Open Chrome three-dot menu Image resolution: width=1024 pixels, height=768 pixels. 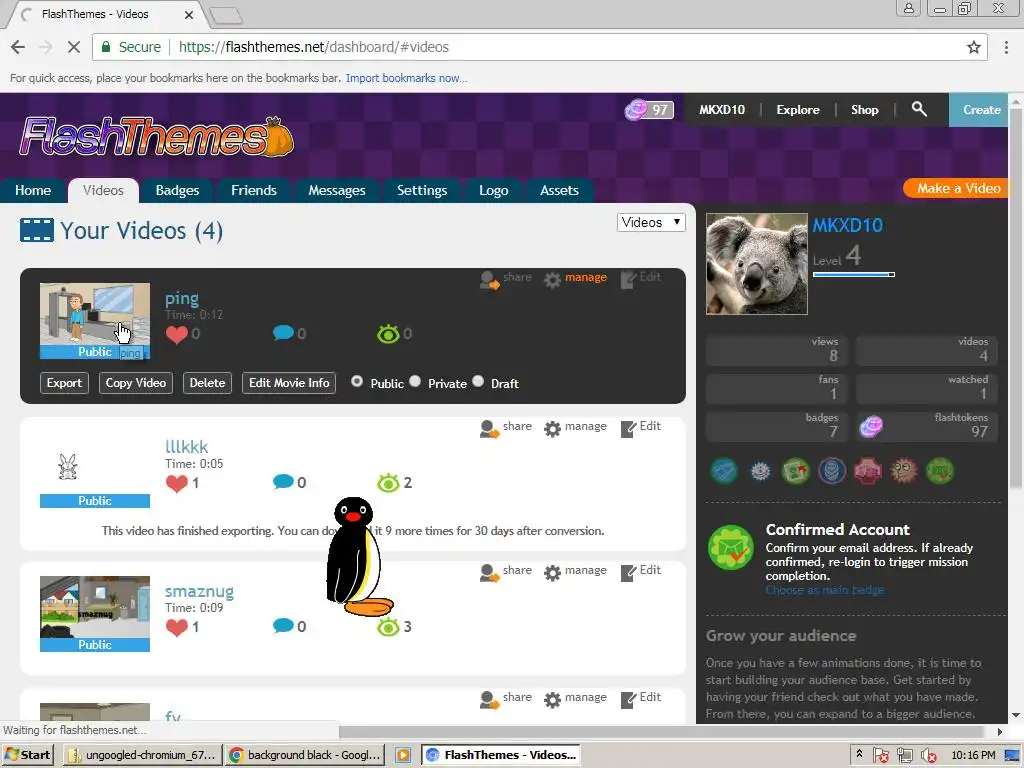1006,47
